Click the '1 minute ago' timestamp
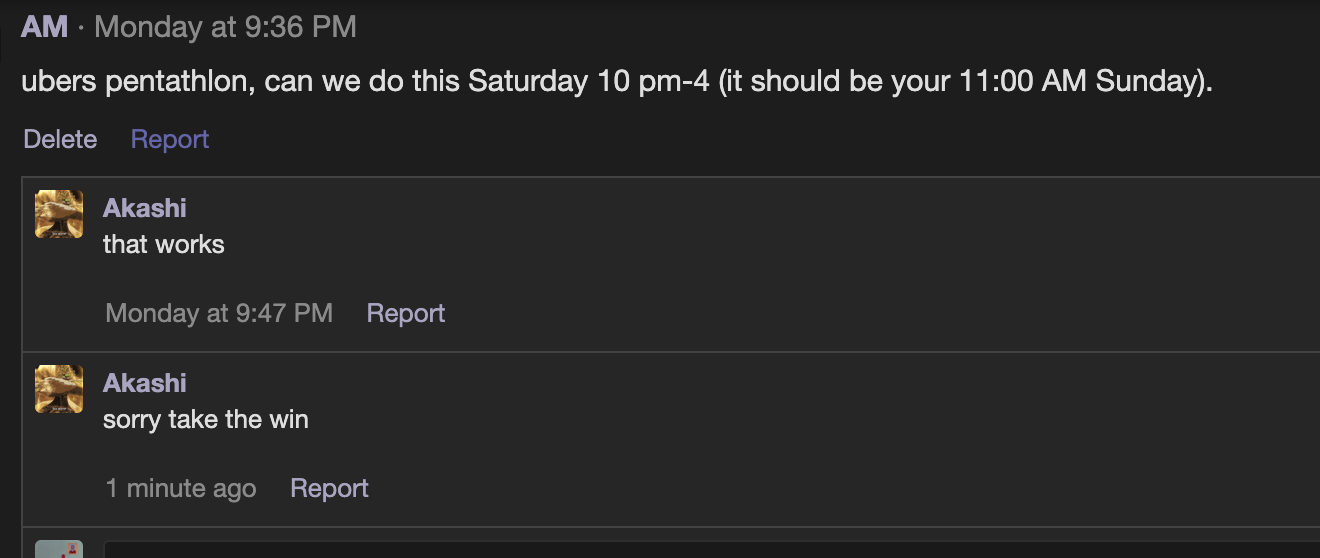 (x=181, y=488)
